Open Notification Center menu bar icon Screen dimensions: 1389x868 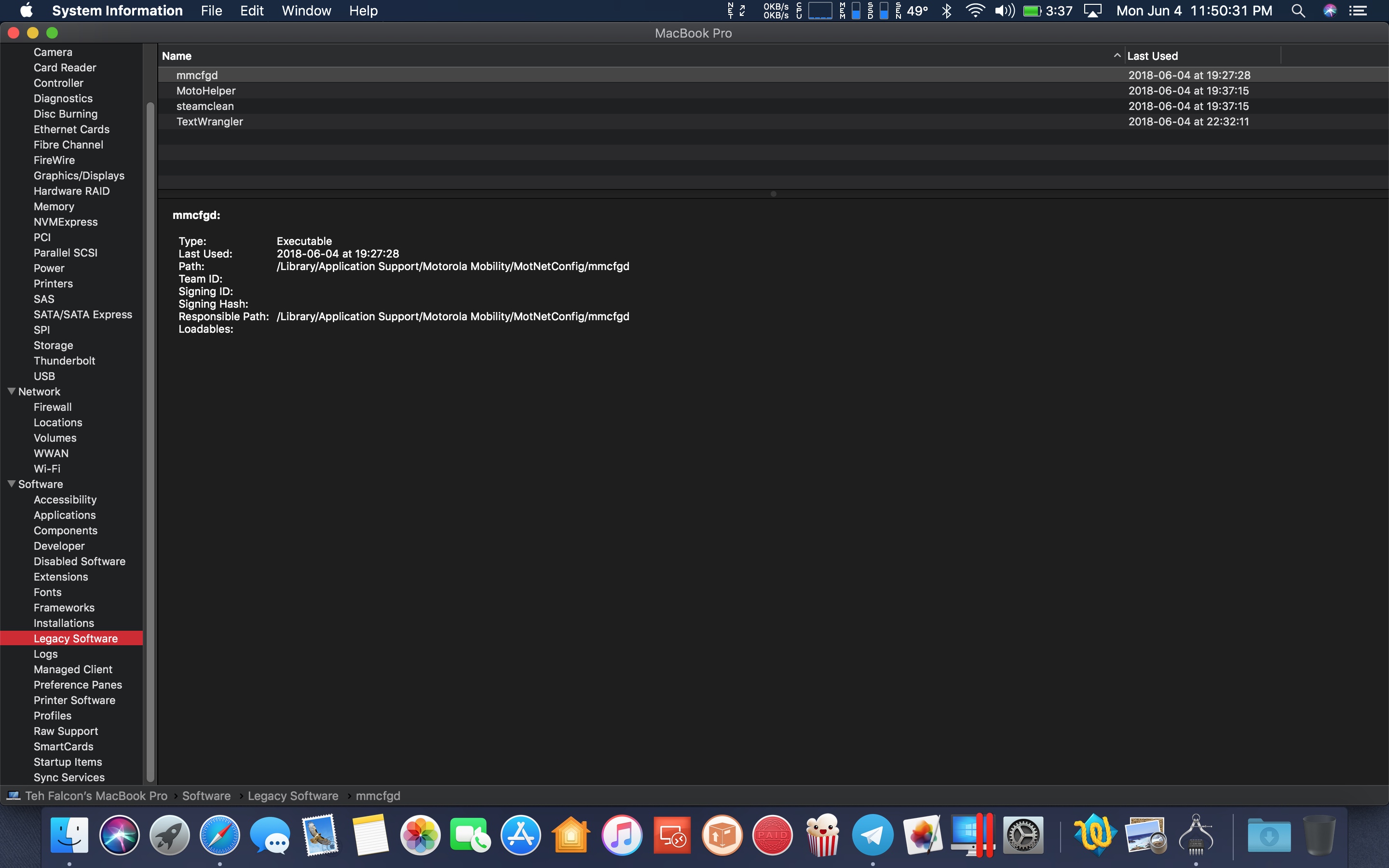[1358, 11]
